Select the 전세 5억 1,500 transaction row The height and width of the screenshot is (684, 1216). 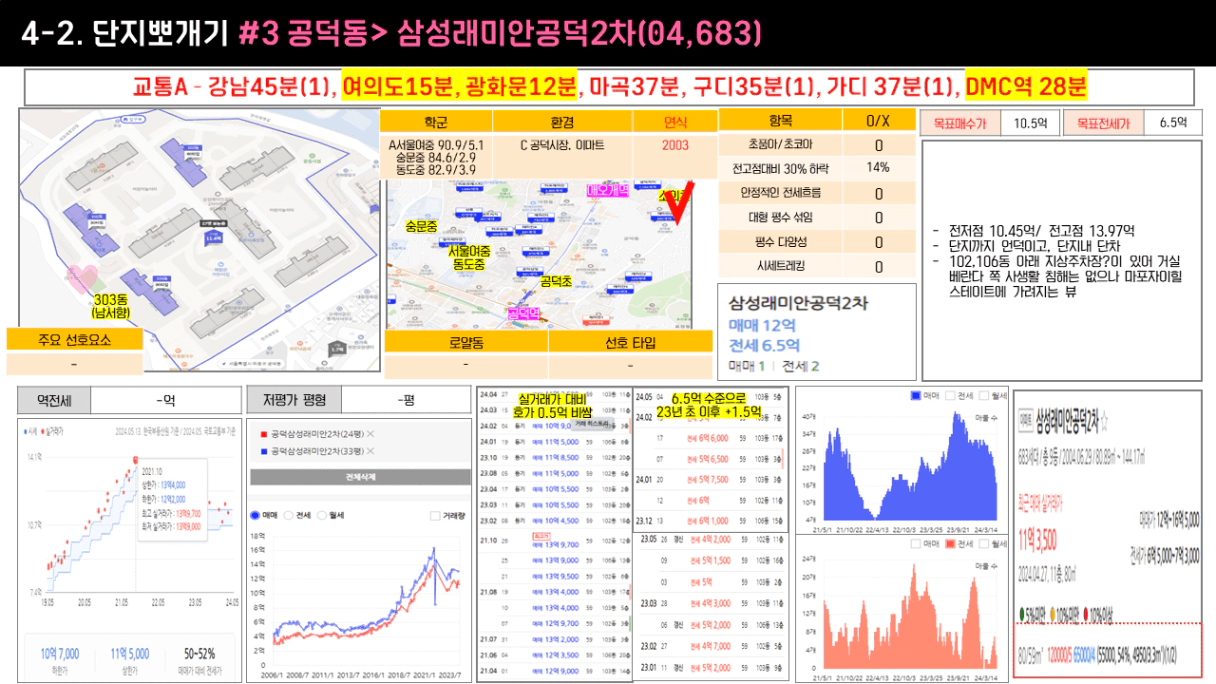[712, 561]
